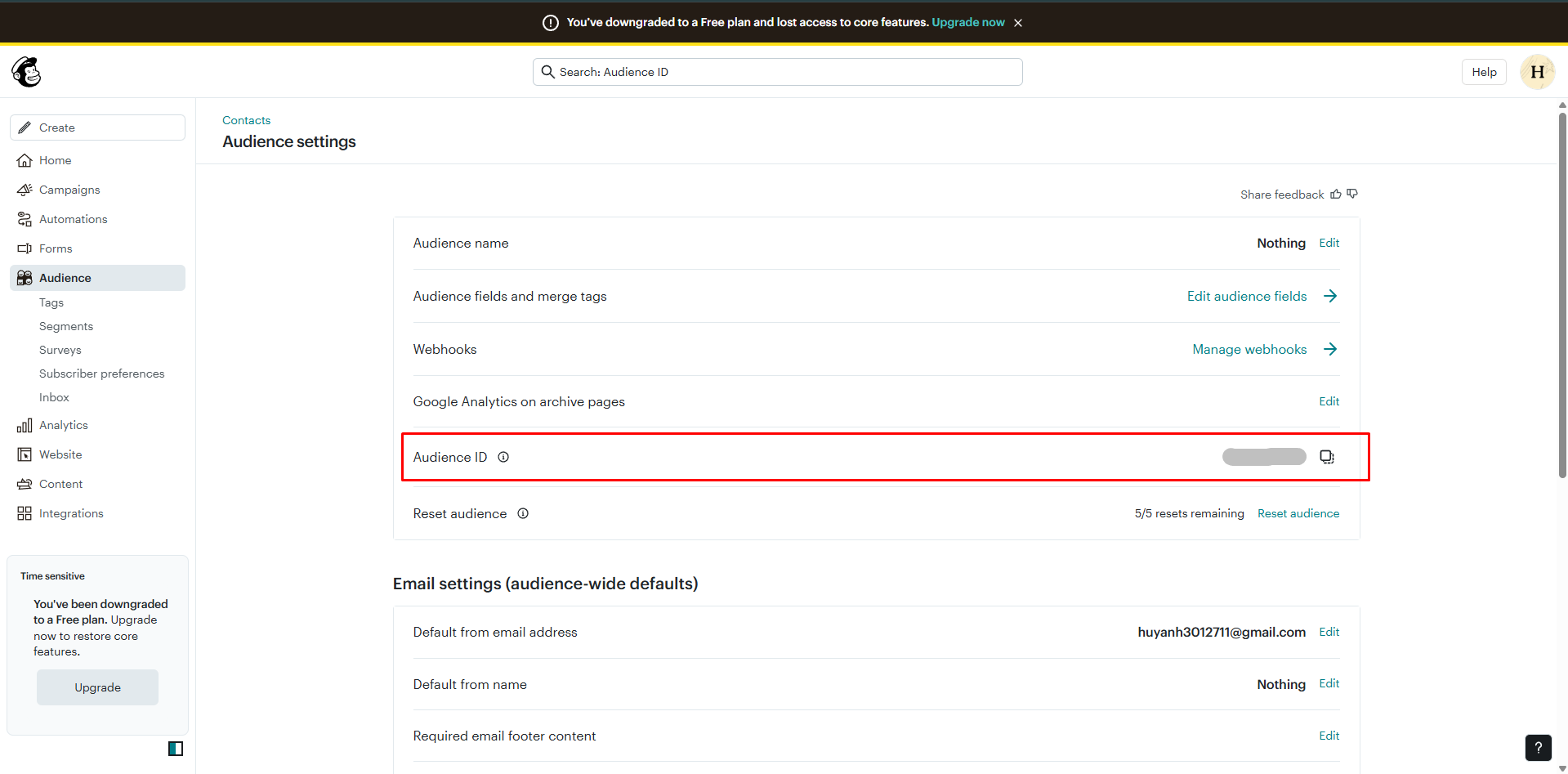
Task: Collapse the sidebar with panel icon
Action: (x=176, y=749)
